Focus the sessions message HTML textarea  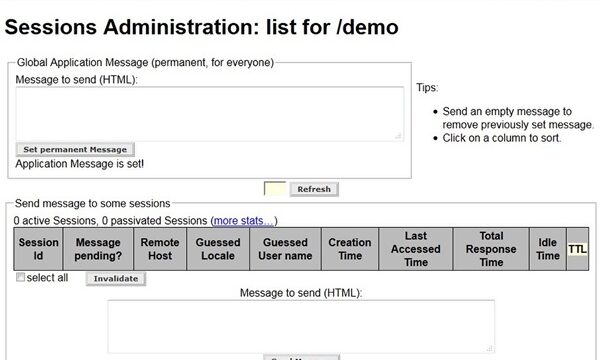pyautogui.click(x=301, y=326)
